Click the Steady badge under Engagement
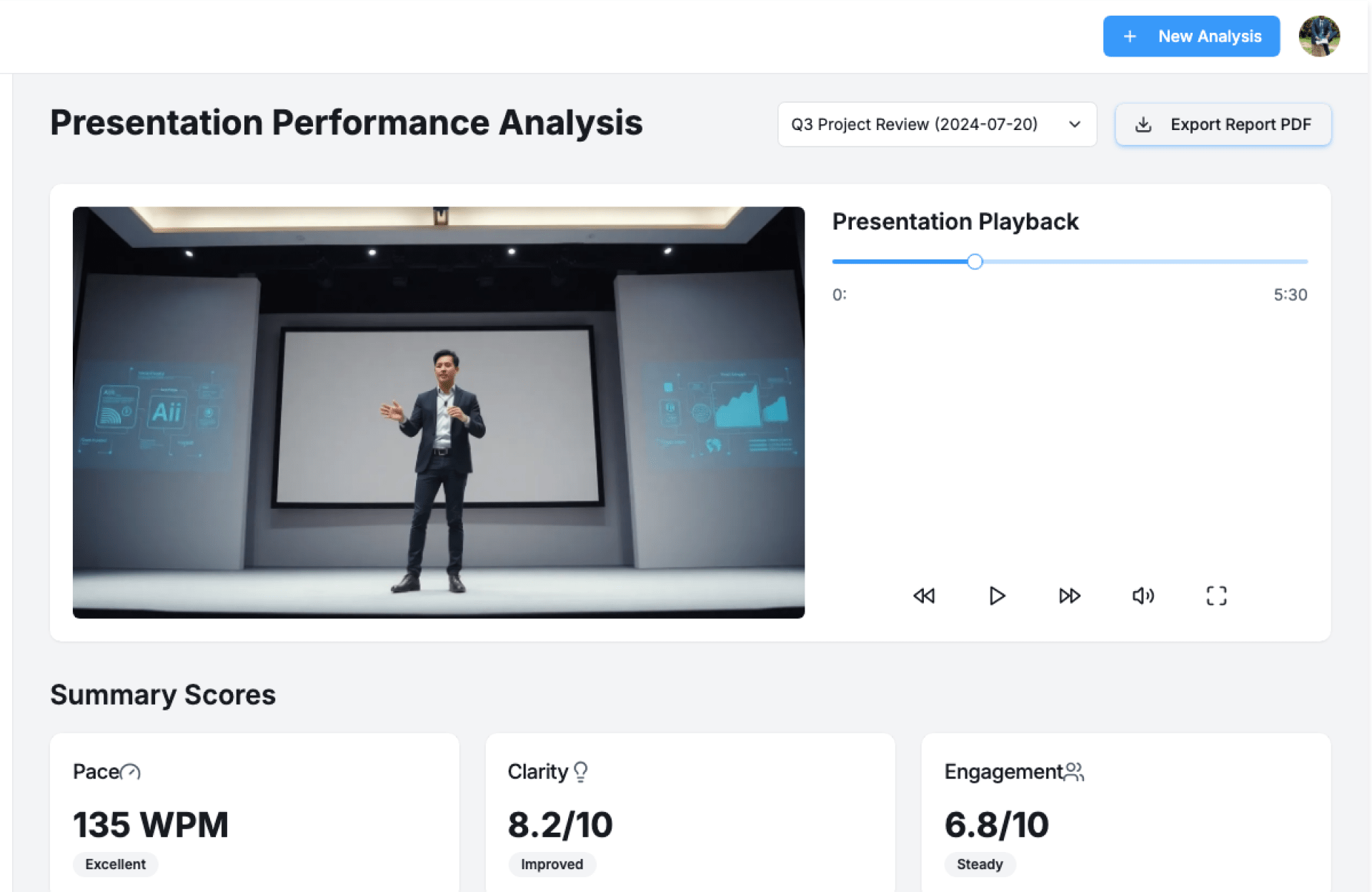 point(980,864)
